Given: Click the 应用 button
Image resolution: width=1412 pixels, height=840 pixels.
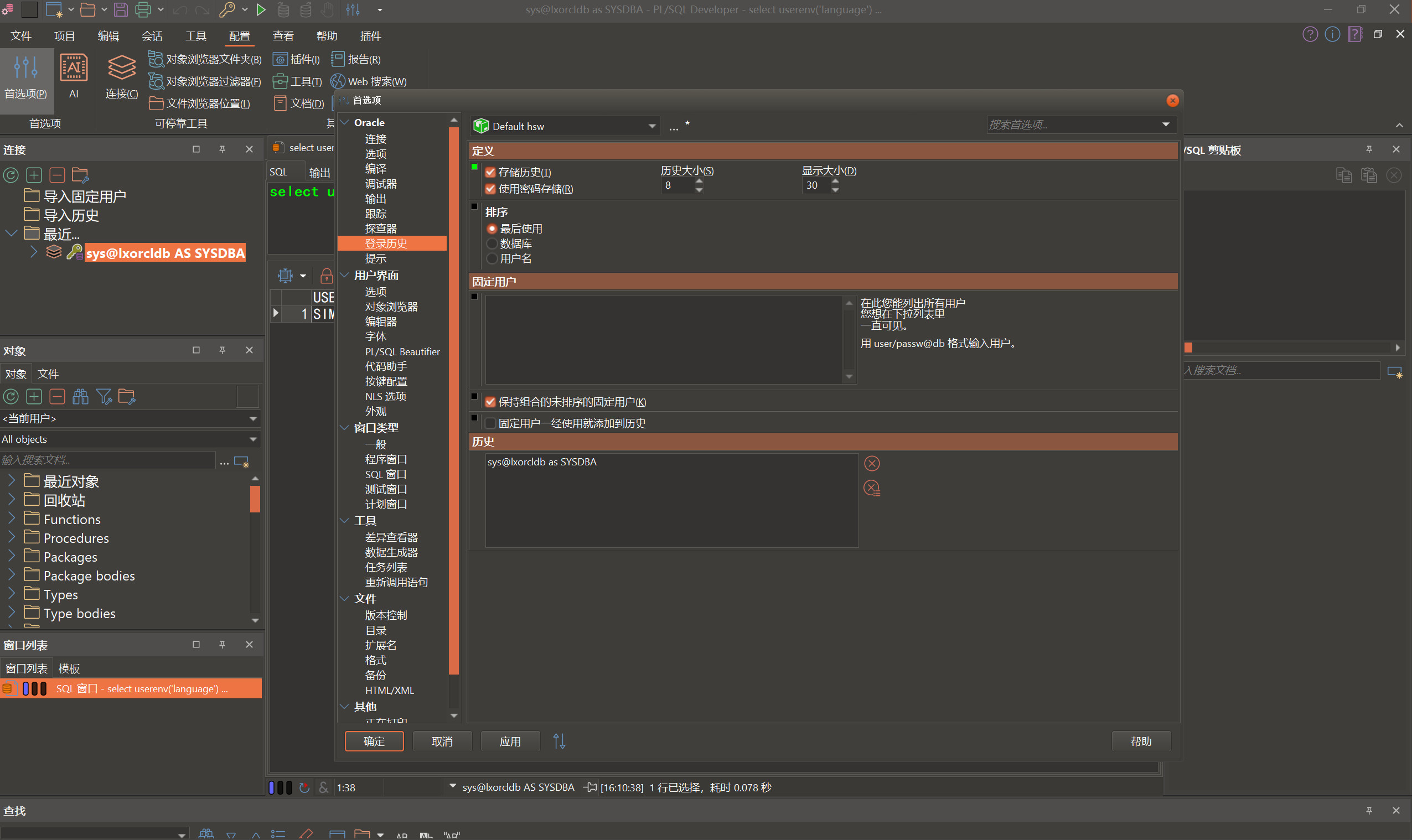Looking at the screenshot, I should pyautogui.click(x=510, y=741).
